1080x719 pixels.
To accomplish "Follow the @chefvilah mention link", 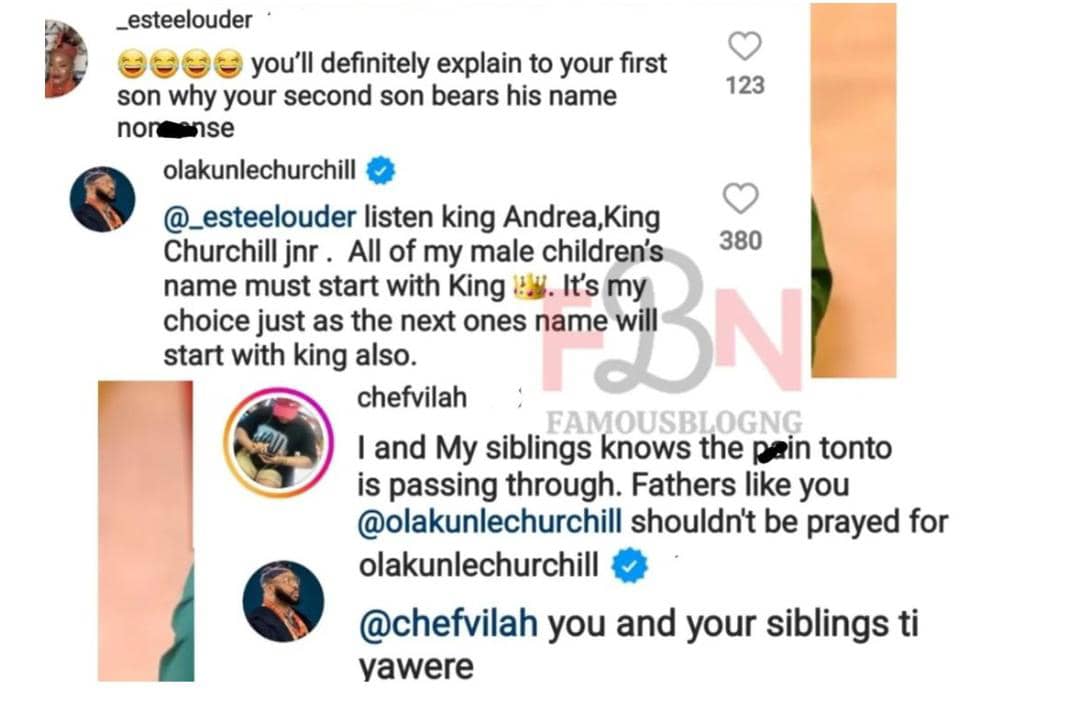I will pos(448,624).
